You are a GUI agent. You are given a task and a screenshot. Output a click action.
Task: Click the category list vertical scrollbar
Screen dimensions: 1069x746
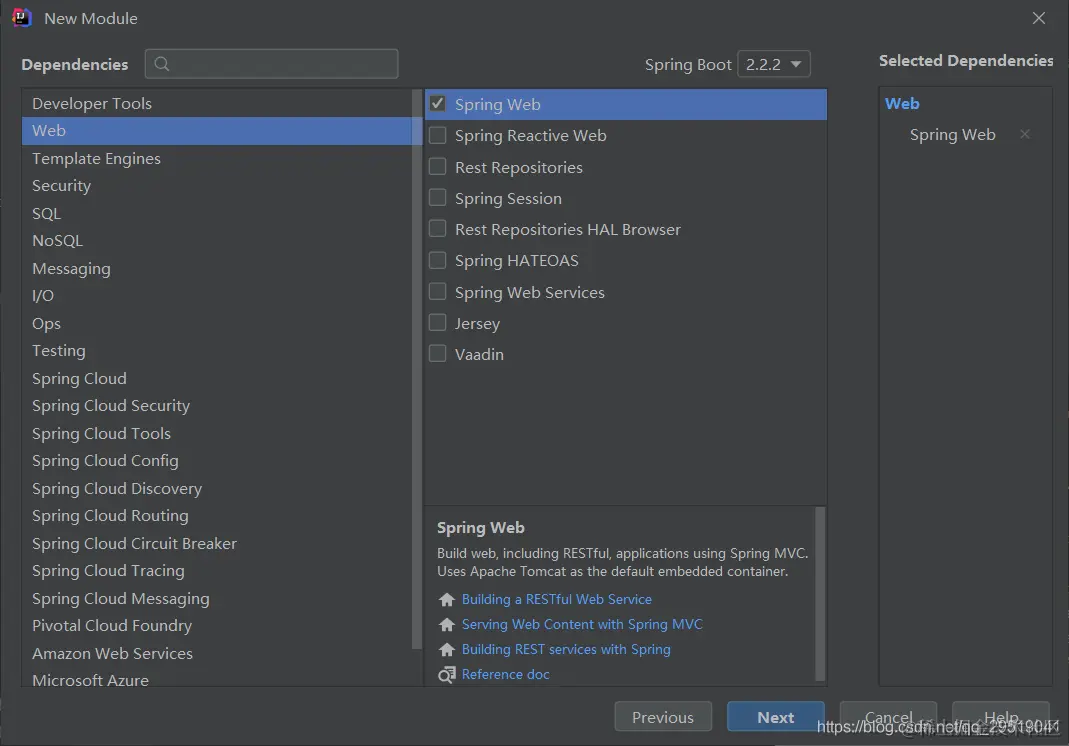(417, 369)
